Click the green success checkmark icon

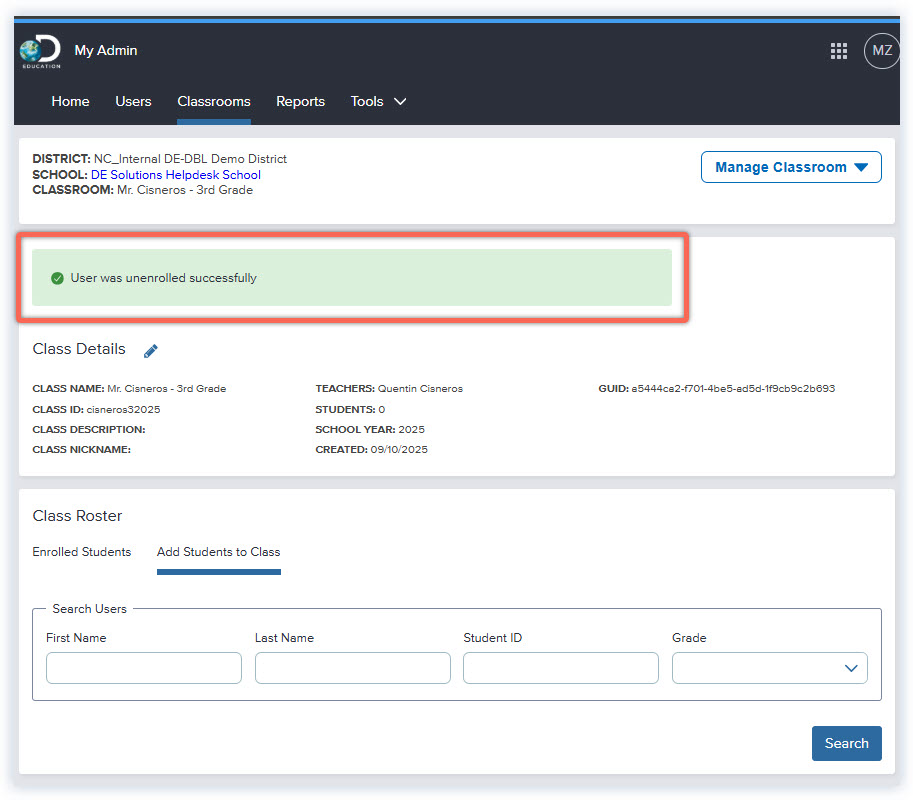click(57, 278)
